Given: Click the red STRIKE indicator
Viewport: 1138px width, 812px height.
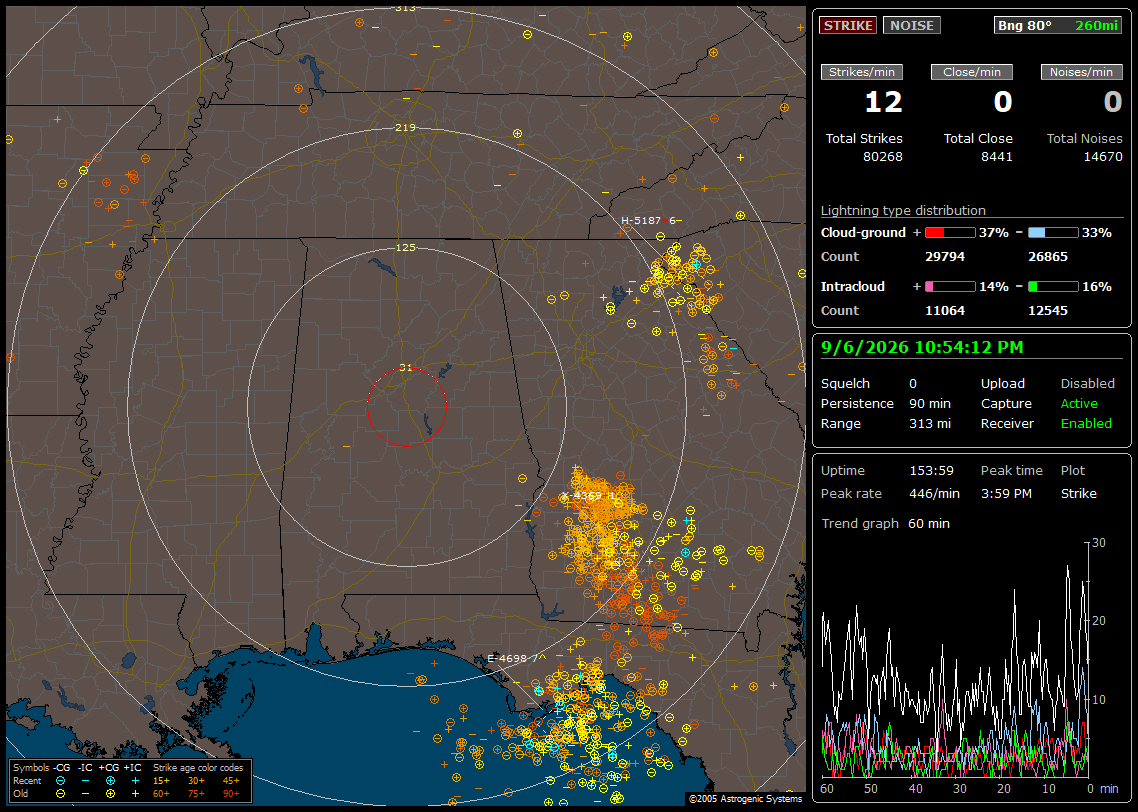Looking at the screenshot, I should 848,25.
